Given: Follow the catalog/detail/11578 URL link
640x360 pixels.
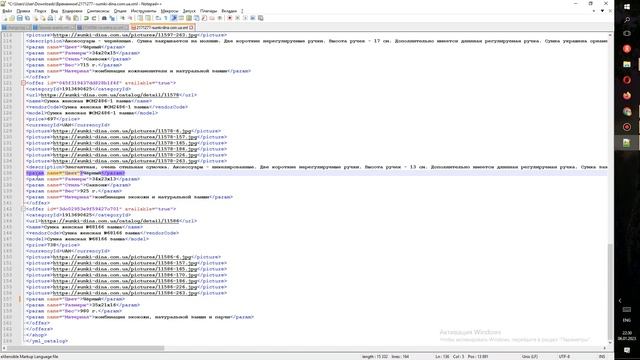Looking at the screenshot, I should tap(110, 95).
